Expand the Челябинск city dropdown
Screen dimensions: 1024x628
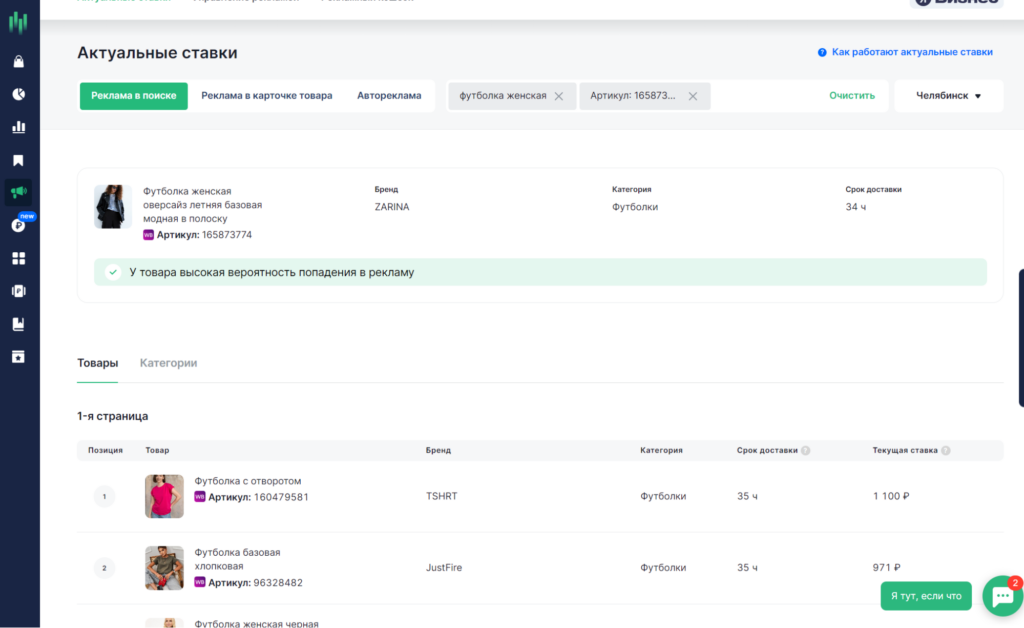[947, 96]
